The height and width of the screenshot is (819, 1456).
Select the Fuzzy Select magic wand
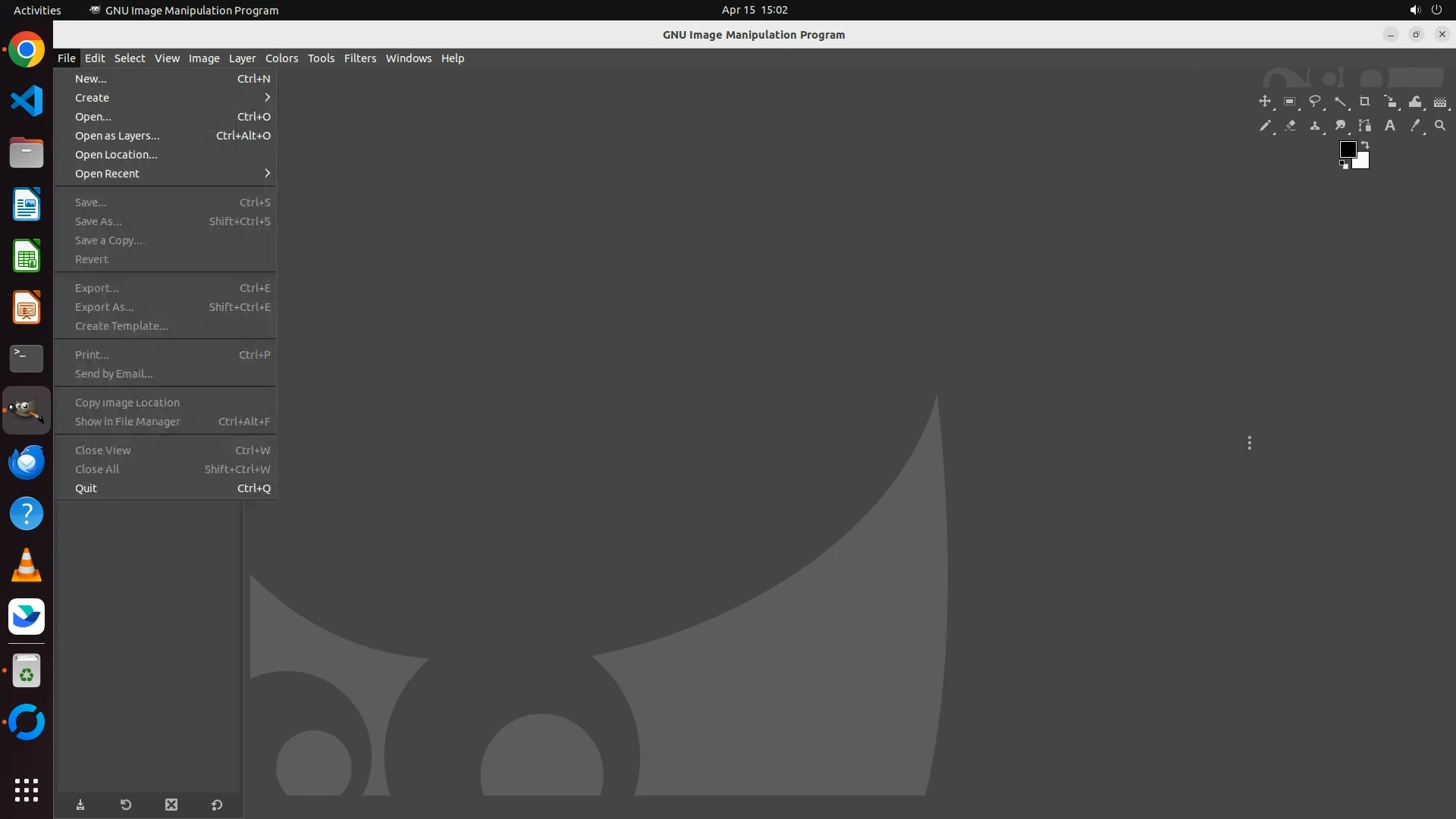[1340, 102]
